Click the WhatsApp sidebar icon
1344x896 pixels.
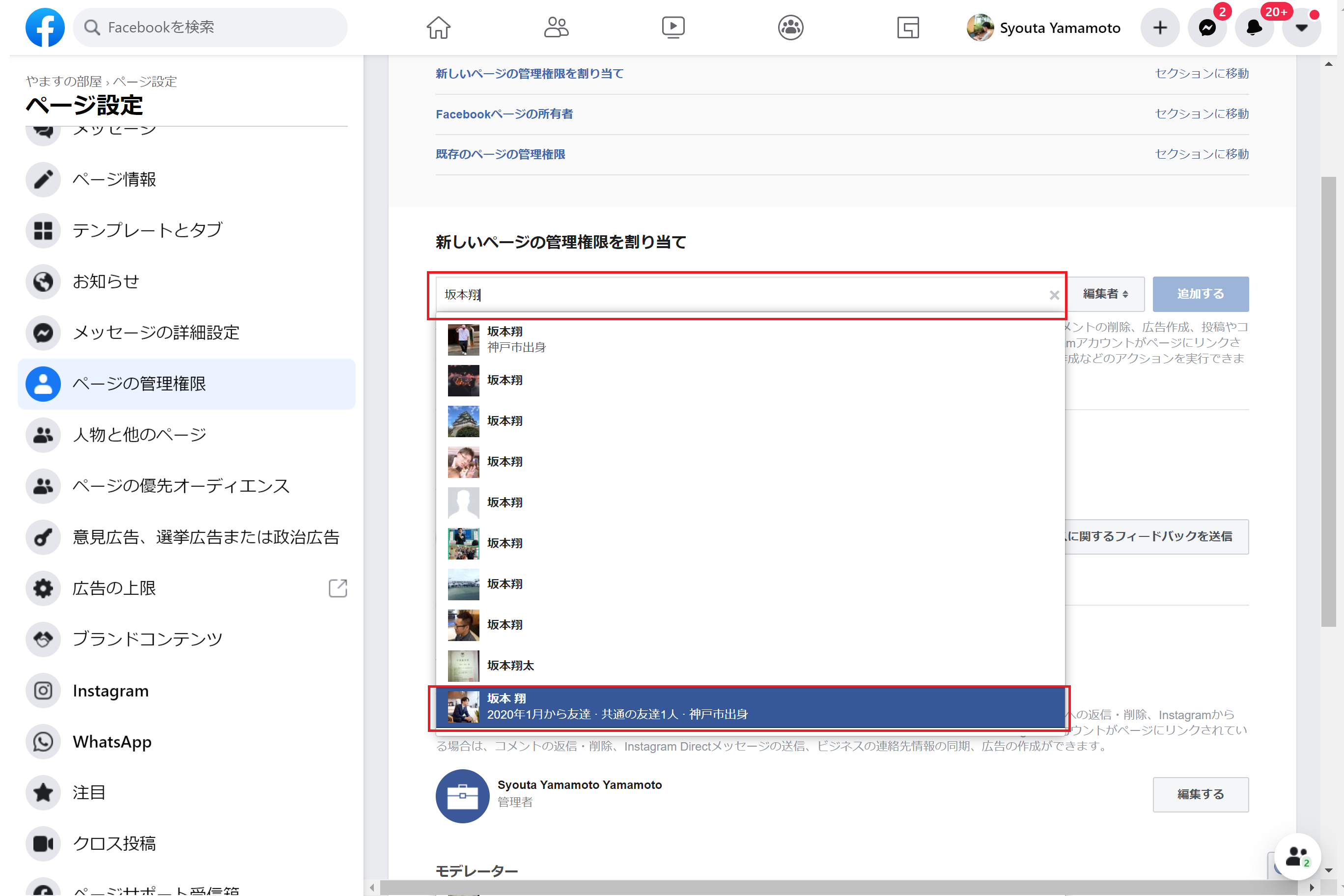(43, 741)
